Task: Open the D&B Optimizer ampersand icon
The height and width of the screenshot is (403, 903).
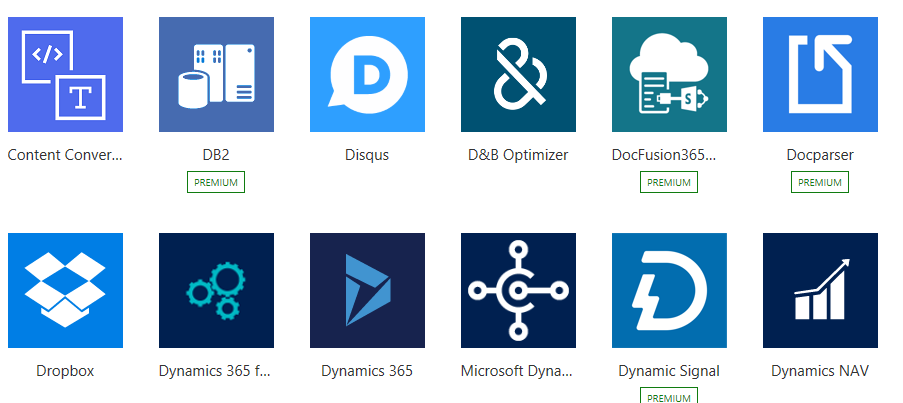Action: (x=518, y=74)
